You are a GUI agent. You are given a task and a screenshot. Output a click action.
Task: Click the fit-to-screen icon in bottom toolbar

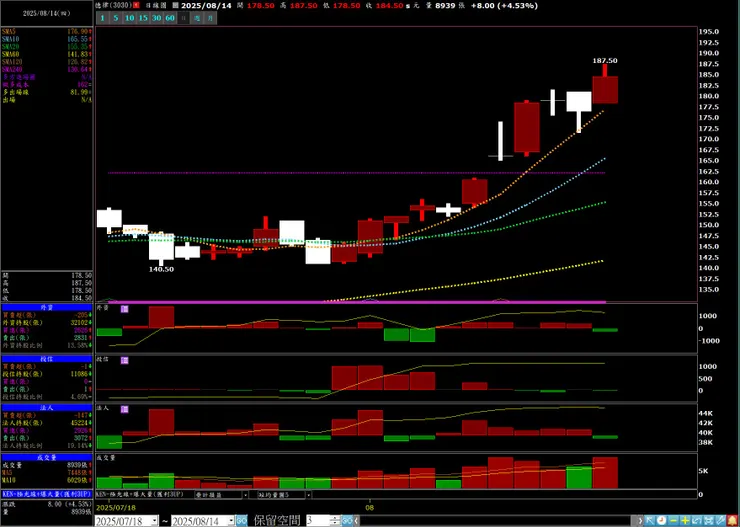[709, 521]
